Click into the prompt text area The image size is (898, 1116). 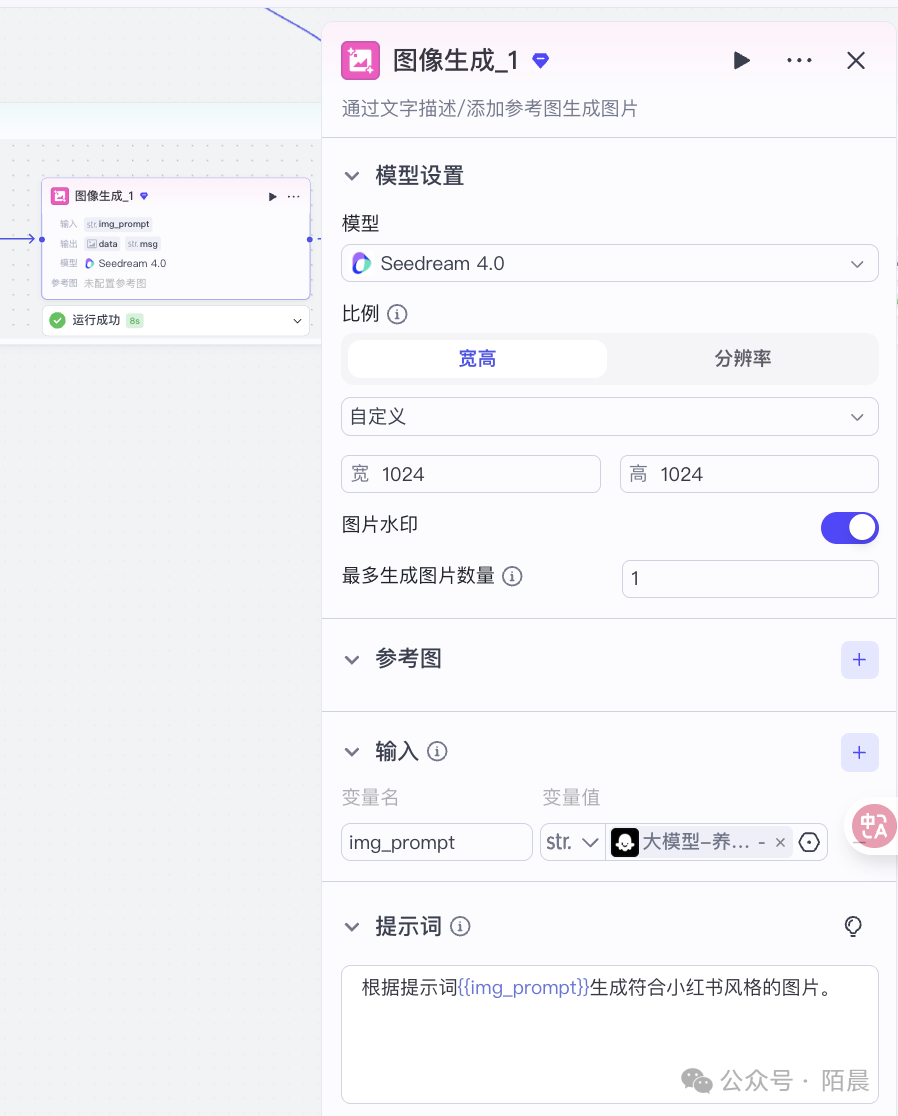tap(610, 1034)
